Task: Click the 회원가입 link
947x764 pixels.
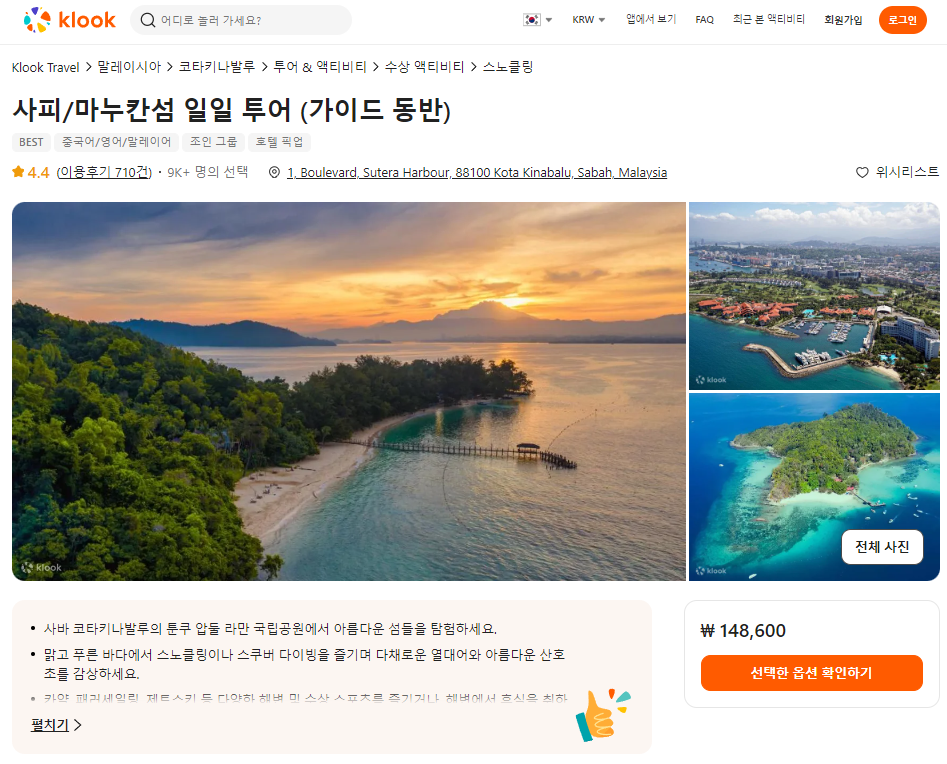Action: pos(843,20)
